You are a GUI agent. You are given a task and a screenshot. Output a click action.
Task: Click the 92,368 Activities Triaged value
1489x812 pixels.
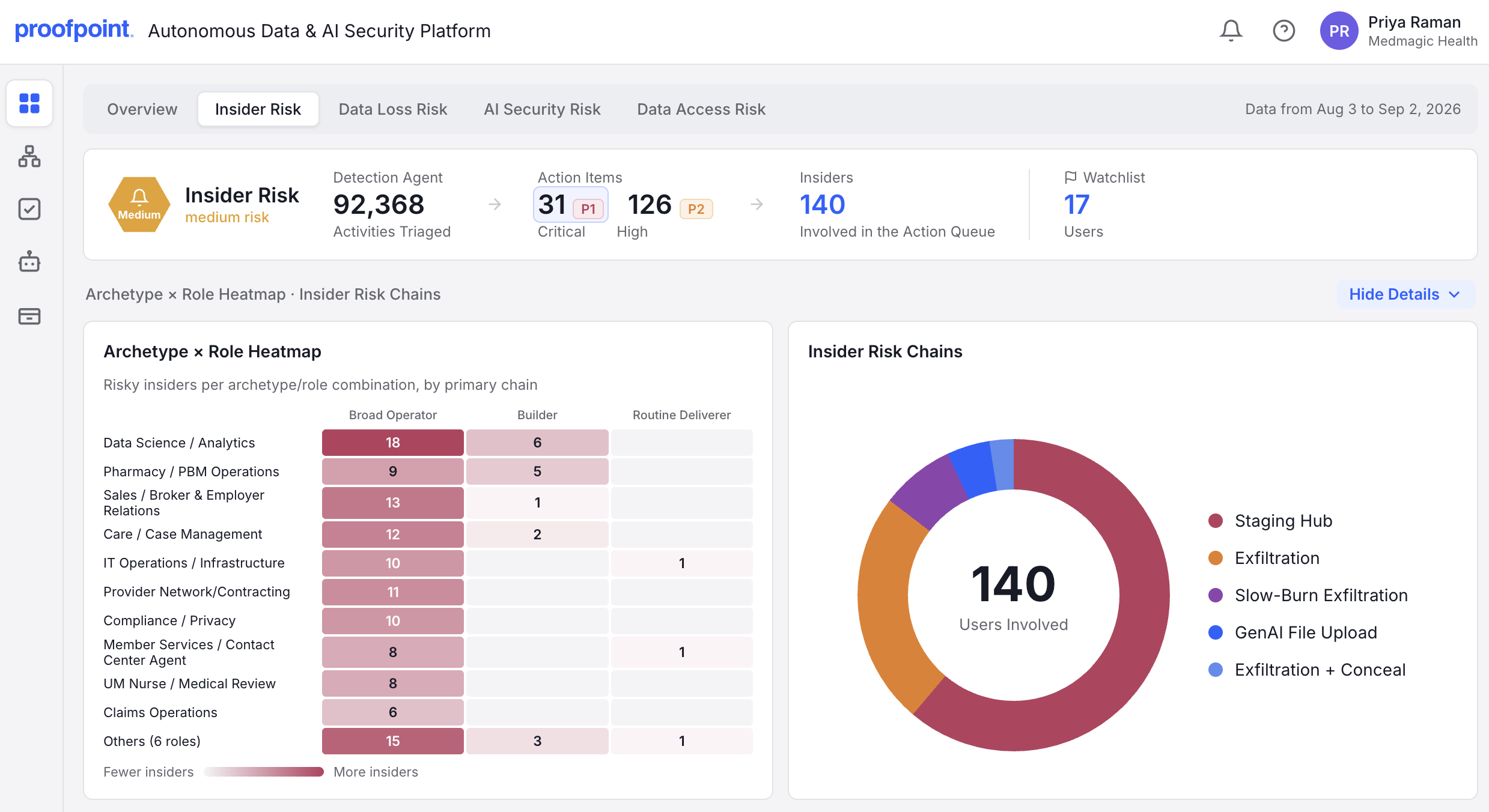coord(379,205)
